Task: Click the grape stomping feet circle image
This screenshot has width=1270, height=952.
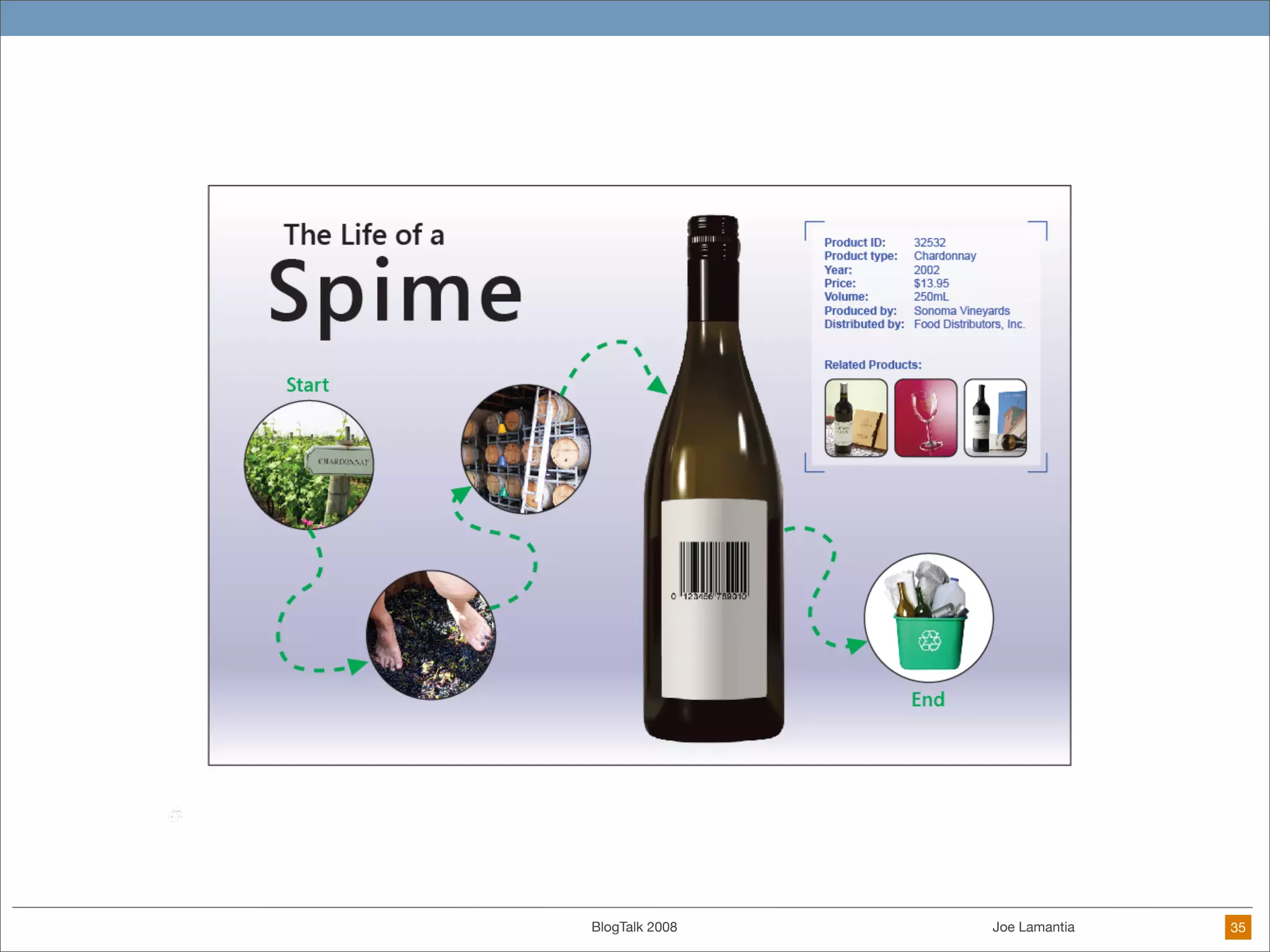Action: pyautogui.click(x=431, y=635)
